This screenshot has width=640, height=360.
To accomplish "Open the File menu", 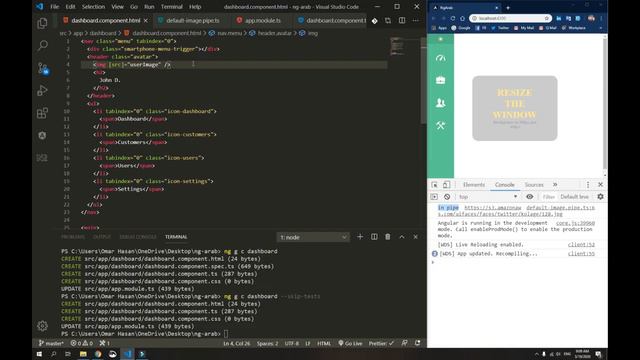I will coord(54,7).
